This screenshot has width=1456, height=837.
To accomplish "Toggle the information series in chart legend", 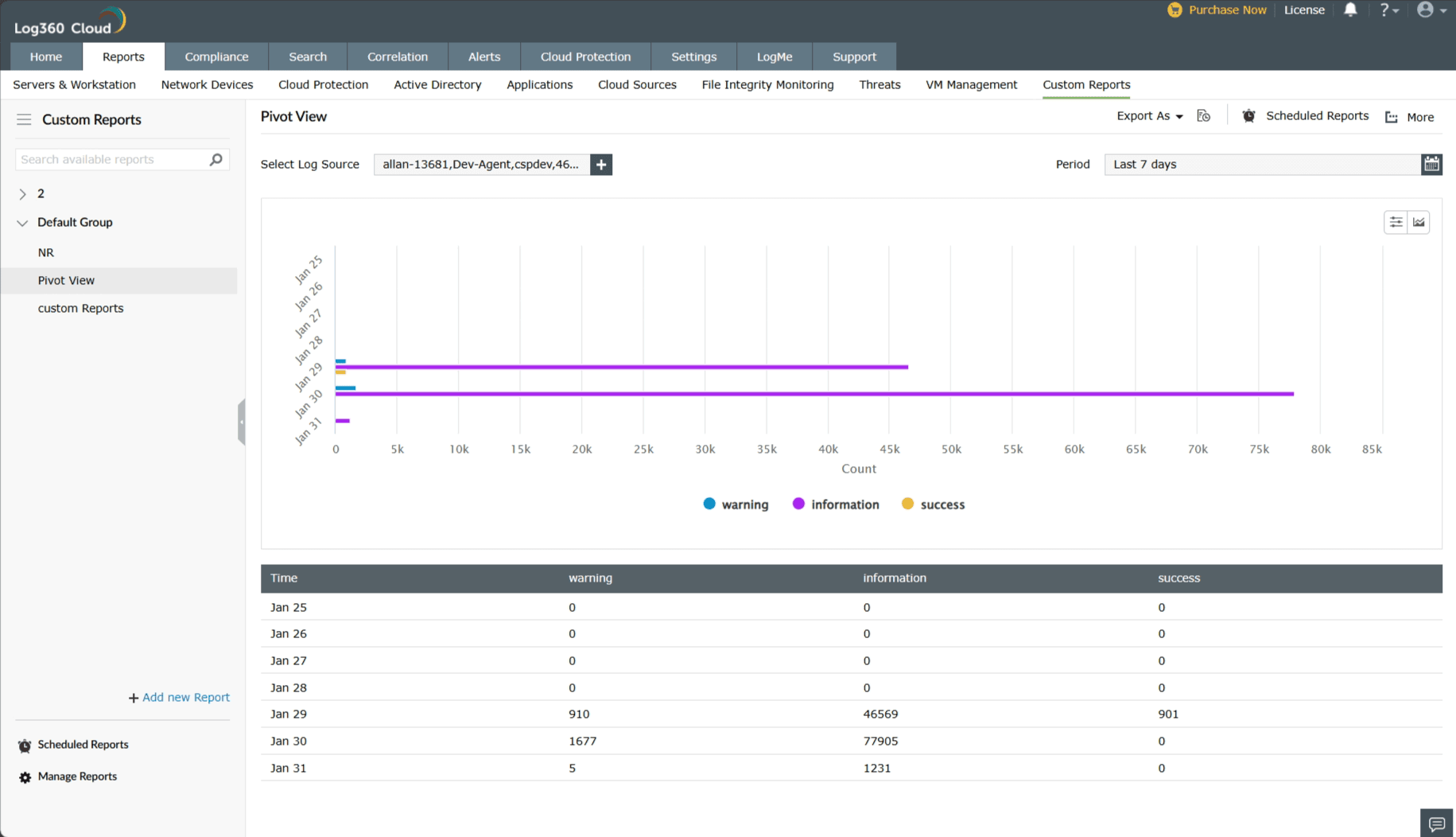I will [836, 504].
